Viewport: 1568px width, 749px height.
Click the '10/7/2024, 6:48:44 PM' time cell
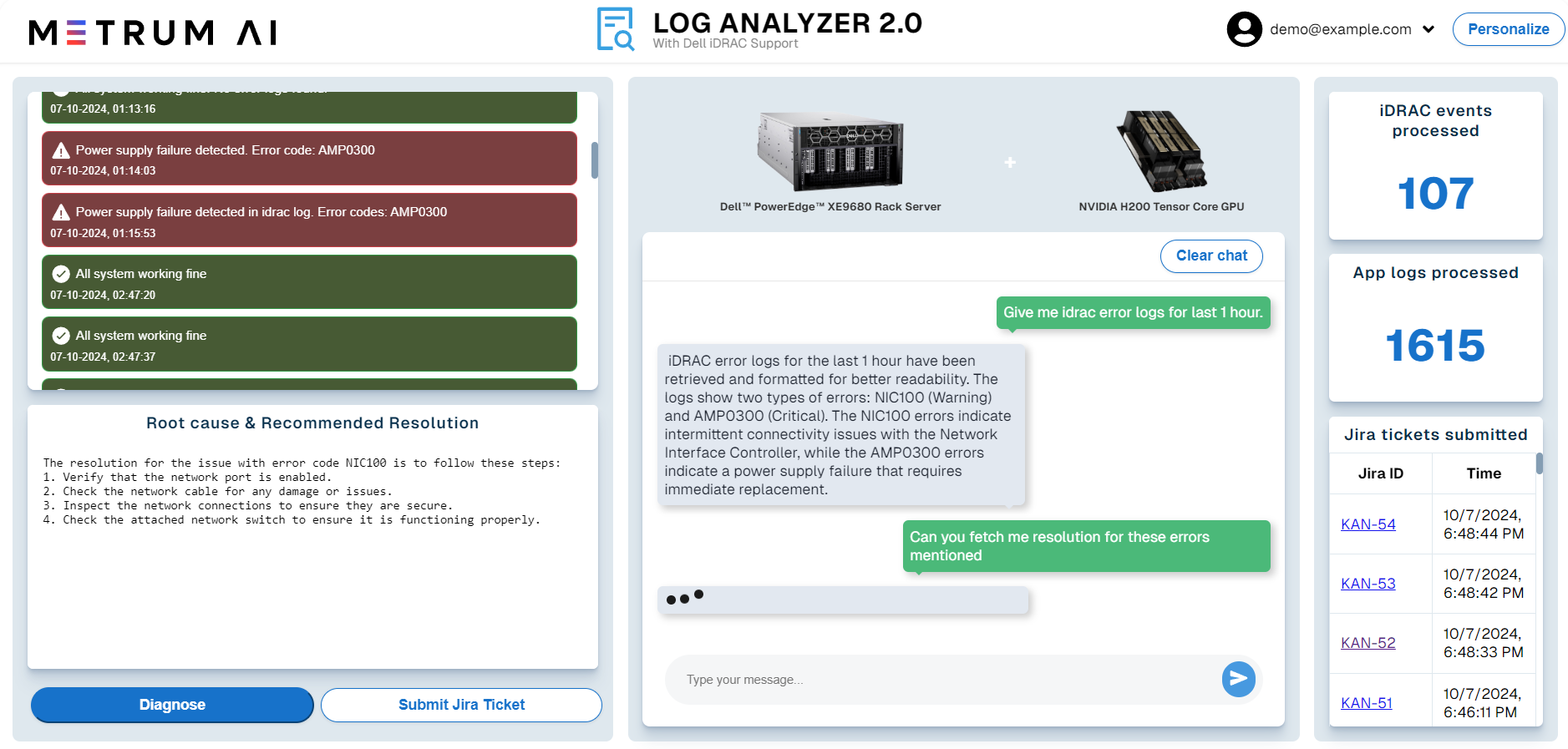click(x=1484, y=524)
